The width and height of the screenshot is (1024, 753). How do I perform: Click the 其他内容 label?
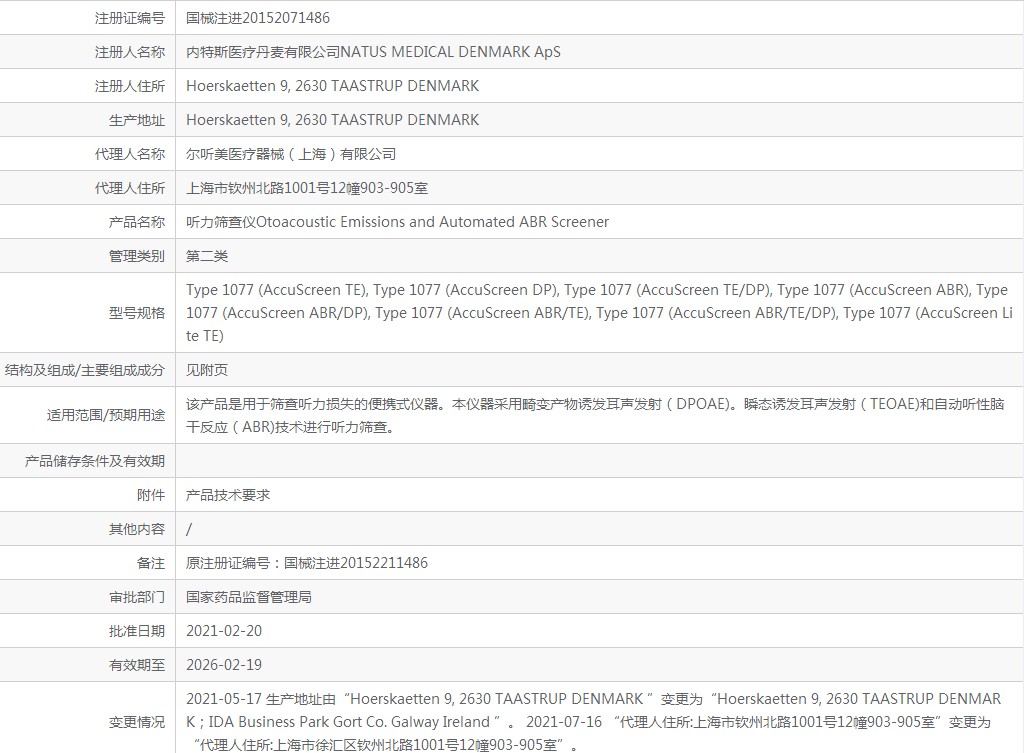click(137, 529)
